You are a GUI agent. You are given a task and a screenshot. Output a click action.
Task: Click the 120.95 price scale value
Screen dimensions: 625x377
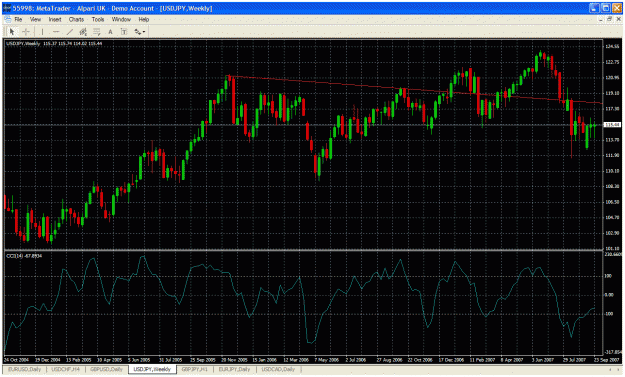(612, 78)
